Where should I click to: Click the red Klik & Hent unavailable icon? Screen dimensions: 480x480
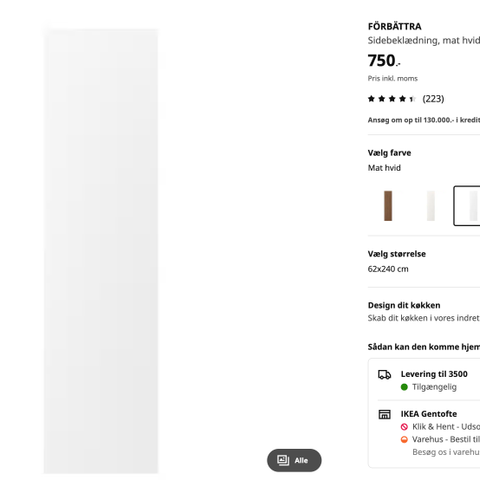point(404,427)
